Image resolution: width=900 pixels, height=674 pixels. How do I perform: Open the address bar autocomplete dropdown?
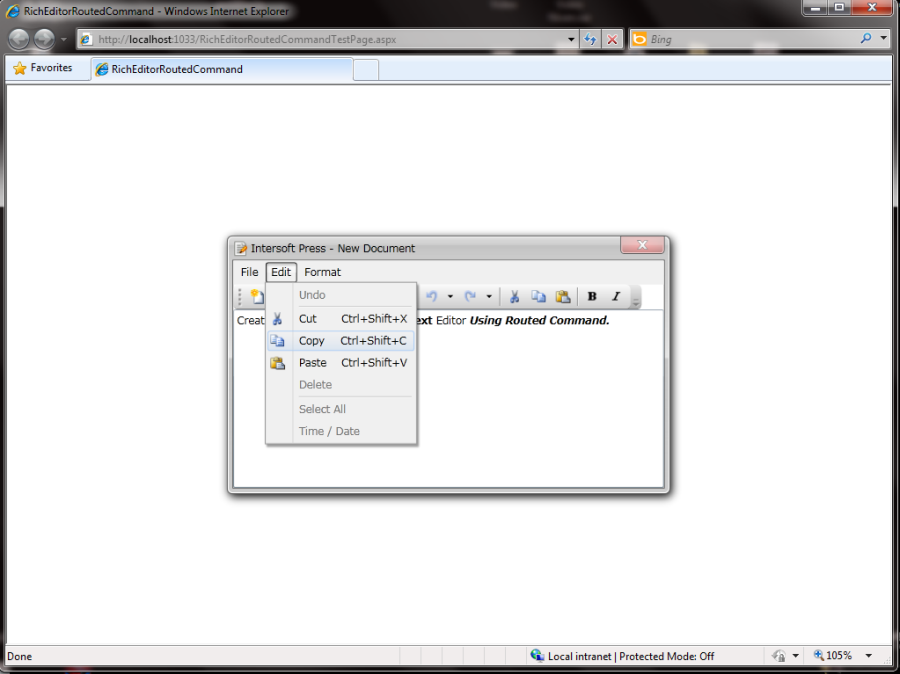[x=571, y=40]
